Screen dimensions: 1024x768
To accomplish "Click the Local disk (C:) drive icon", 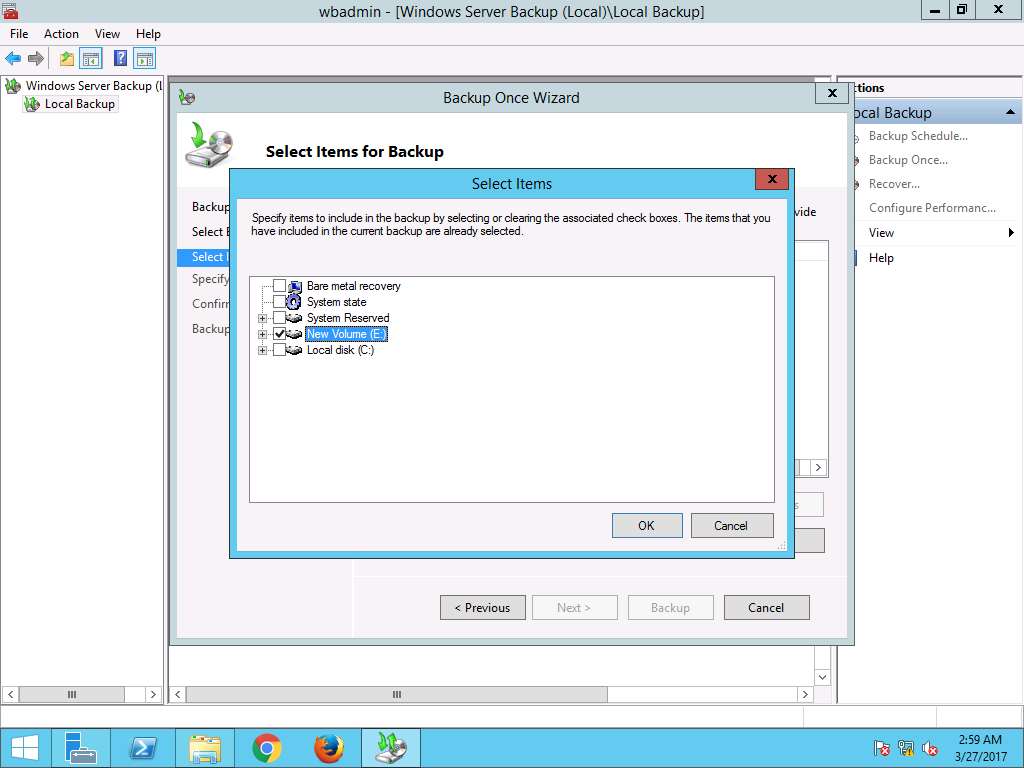I will point(295,350).
